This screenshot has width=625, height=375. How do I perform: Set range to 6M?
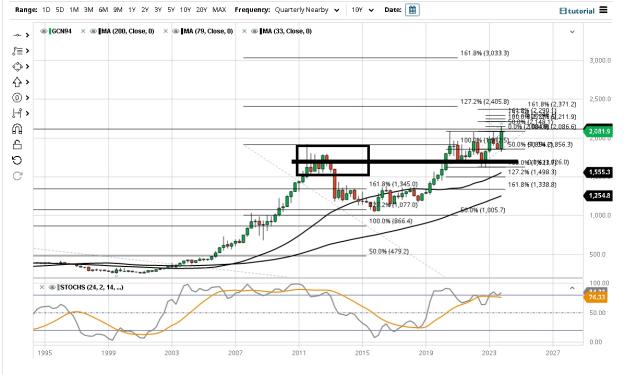103,10
